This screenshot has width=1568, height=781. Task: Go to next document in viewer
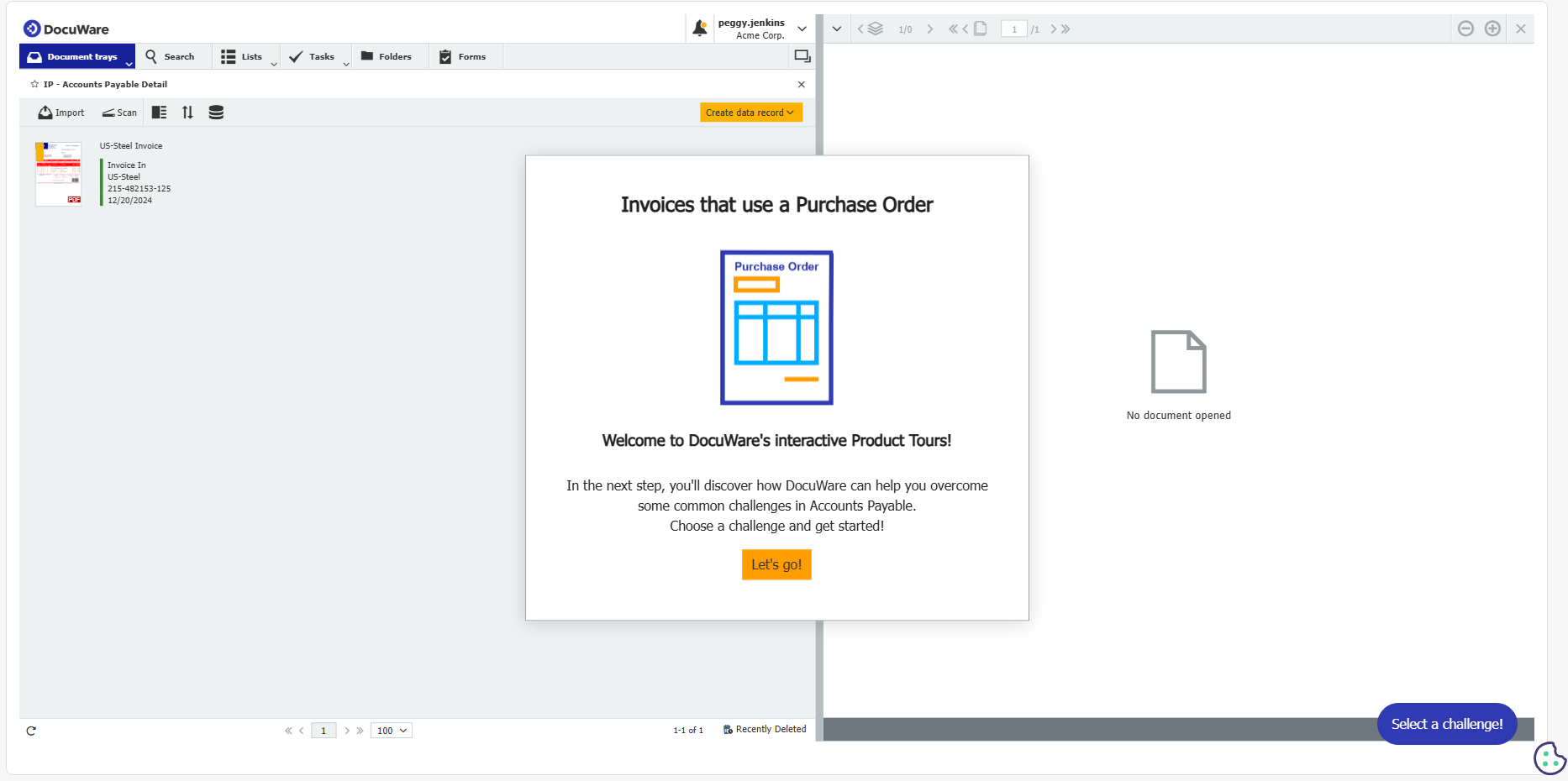(930, 29)
